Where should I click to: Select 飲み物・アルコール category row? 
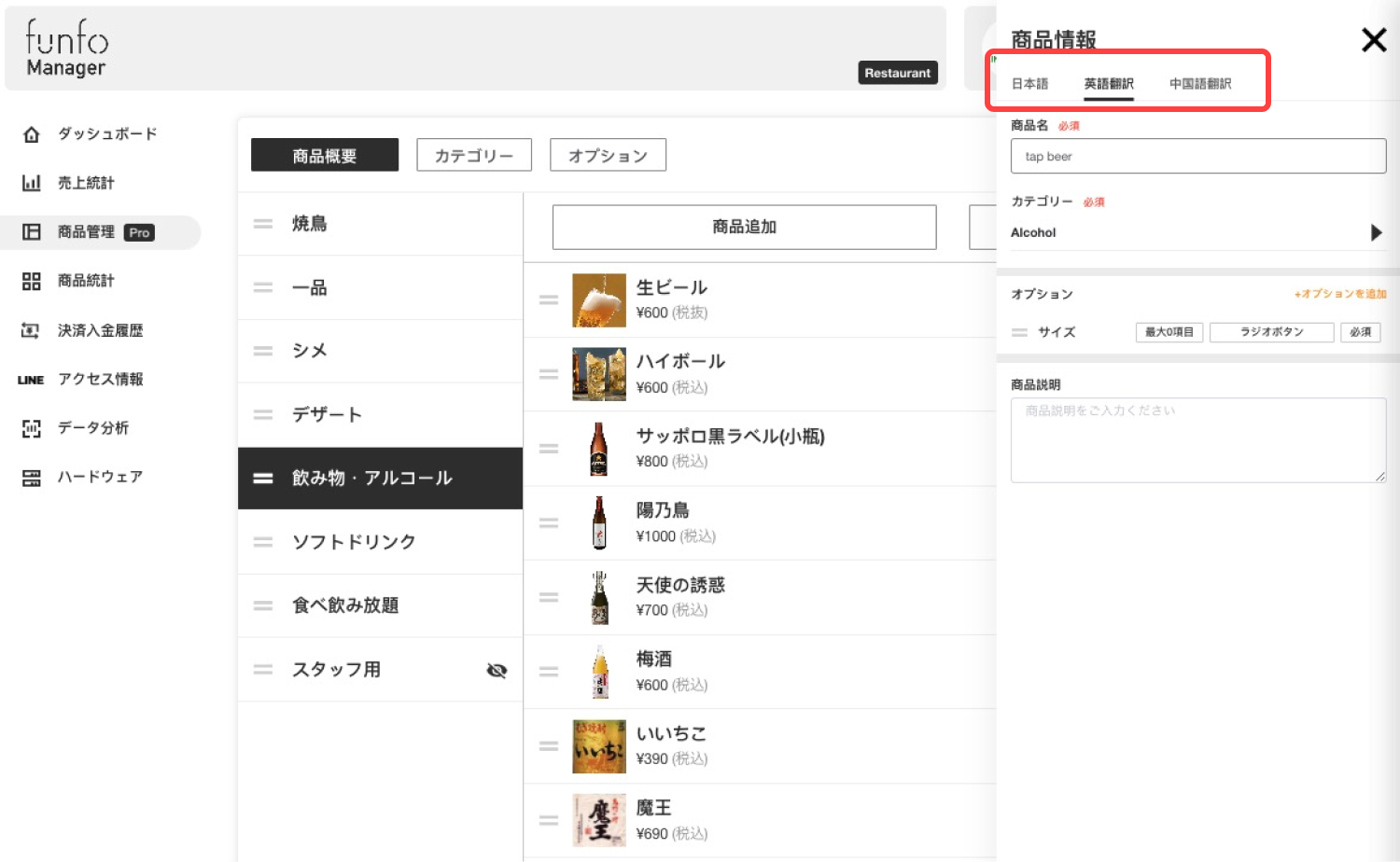[x=380, y=479]
